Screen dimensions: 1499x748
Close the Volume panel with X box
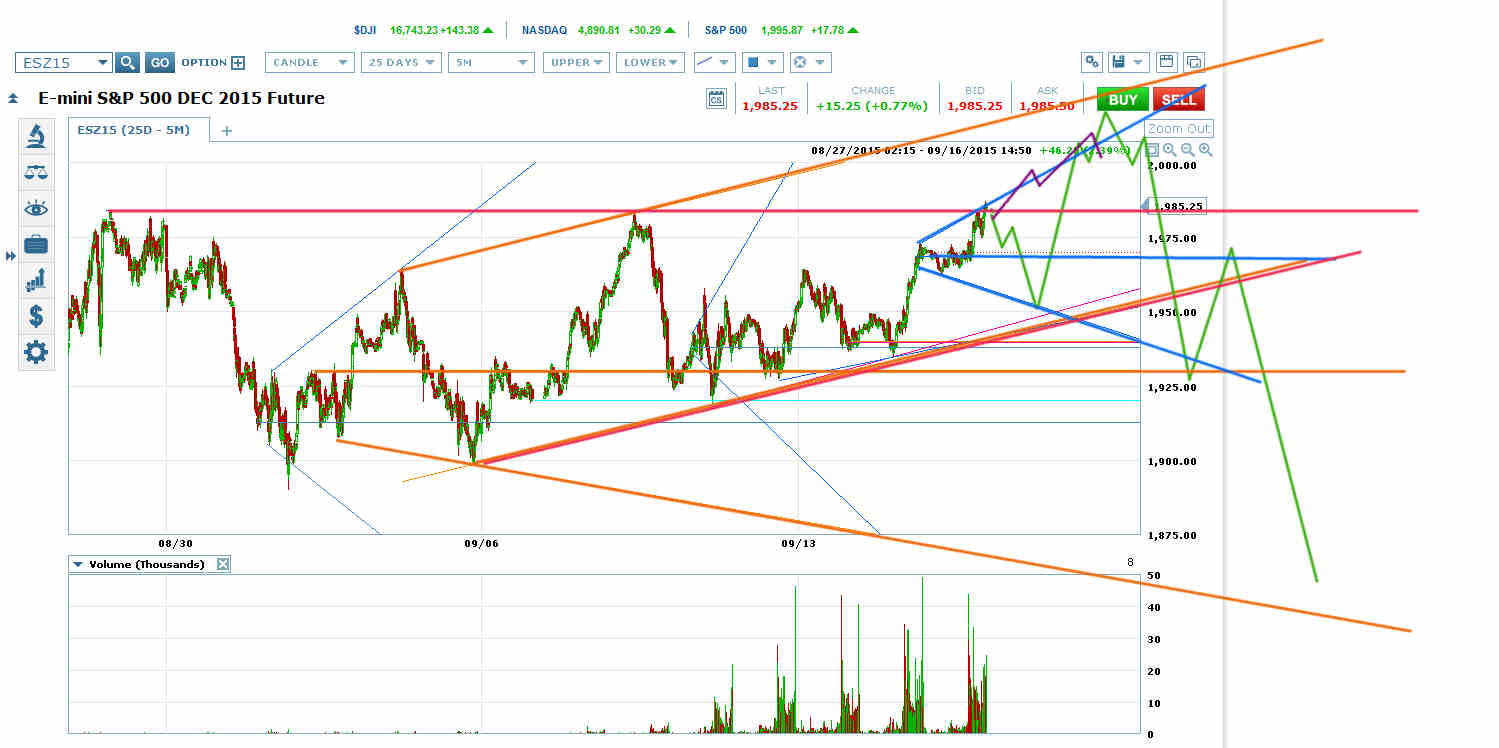click(x=223, y=564)
